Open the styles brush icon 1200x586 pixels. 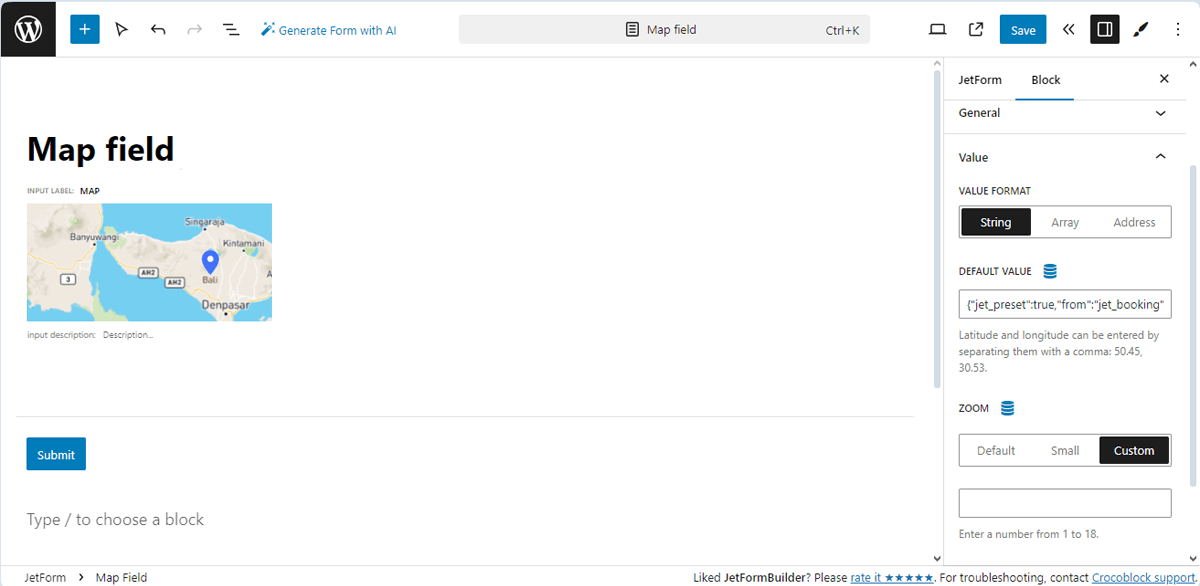tap(1141, 29)
